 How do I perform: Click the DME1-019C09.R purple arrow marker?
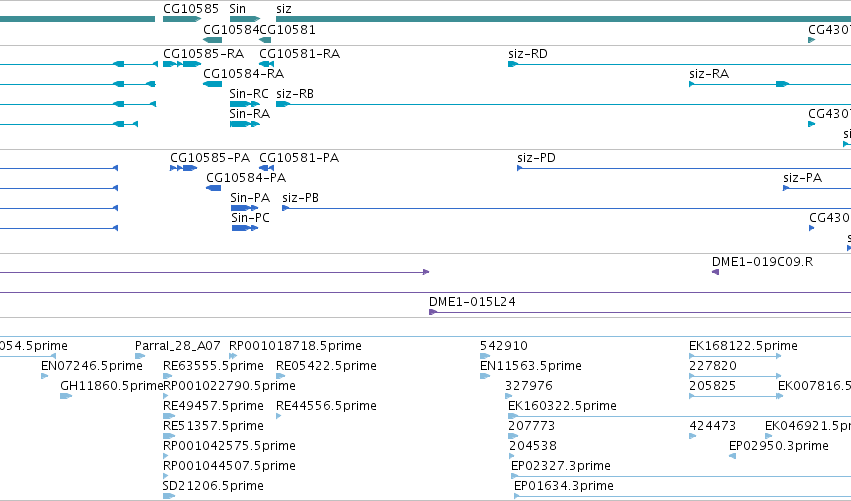pos(715,272)
